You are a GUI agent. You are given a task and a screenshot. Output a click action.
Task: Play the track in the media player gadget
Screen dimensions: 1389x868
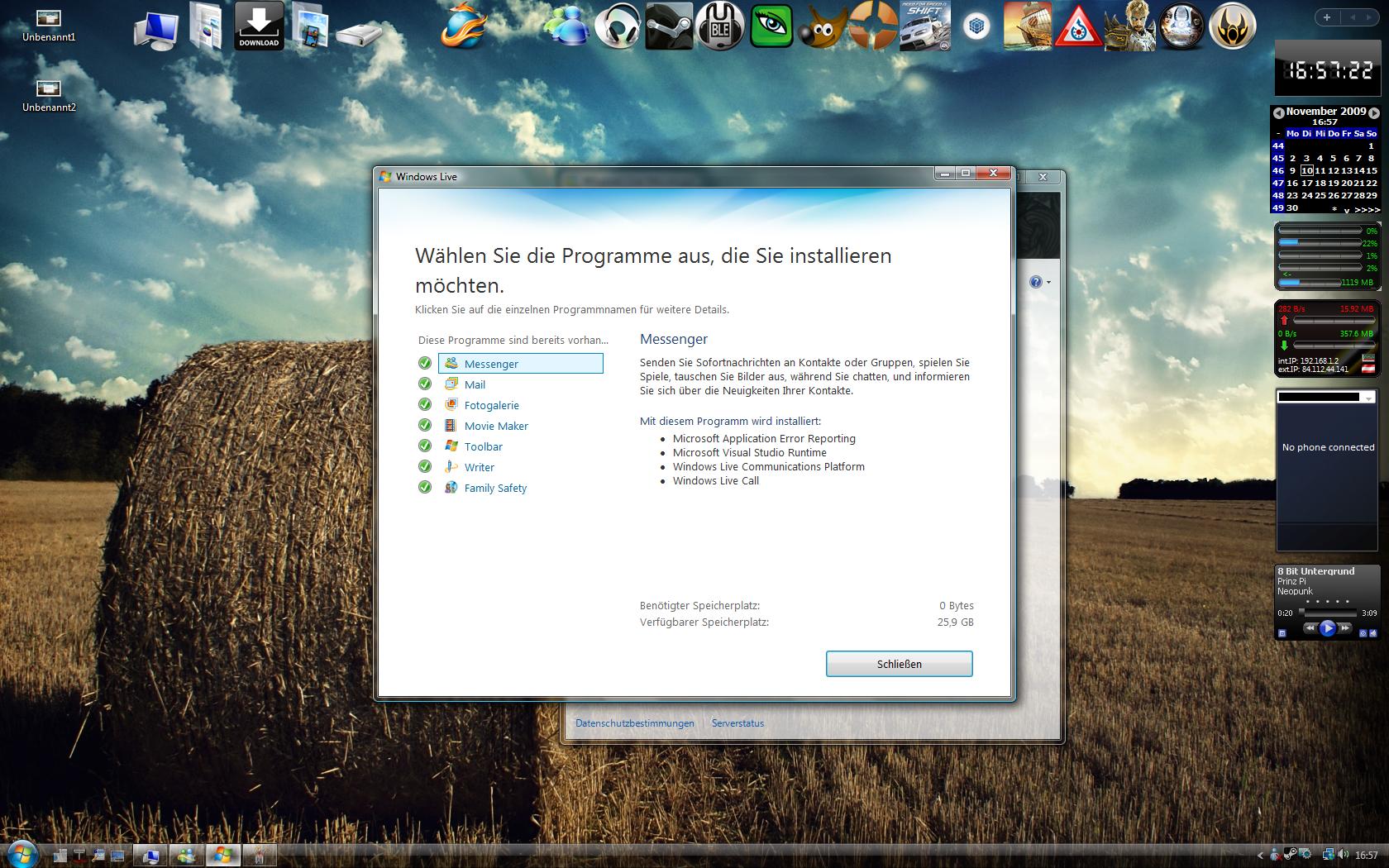point(1328,628)
